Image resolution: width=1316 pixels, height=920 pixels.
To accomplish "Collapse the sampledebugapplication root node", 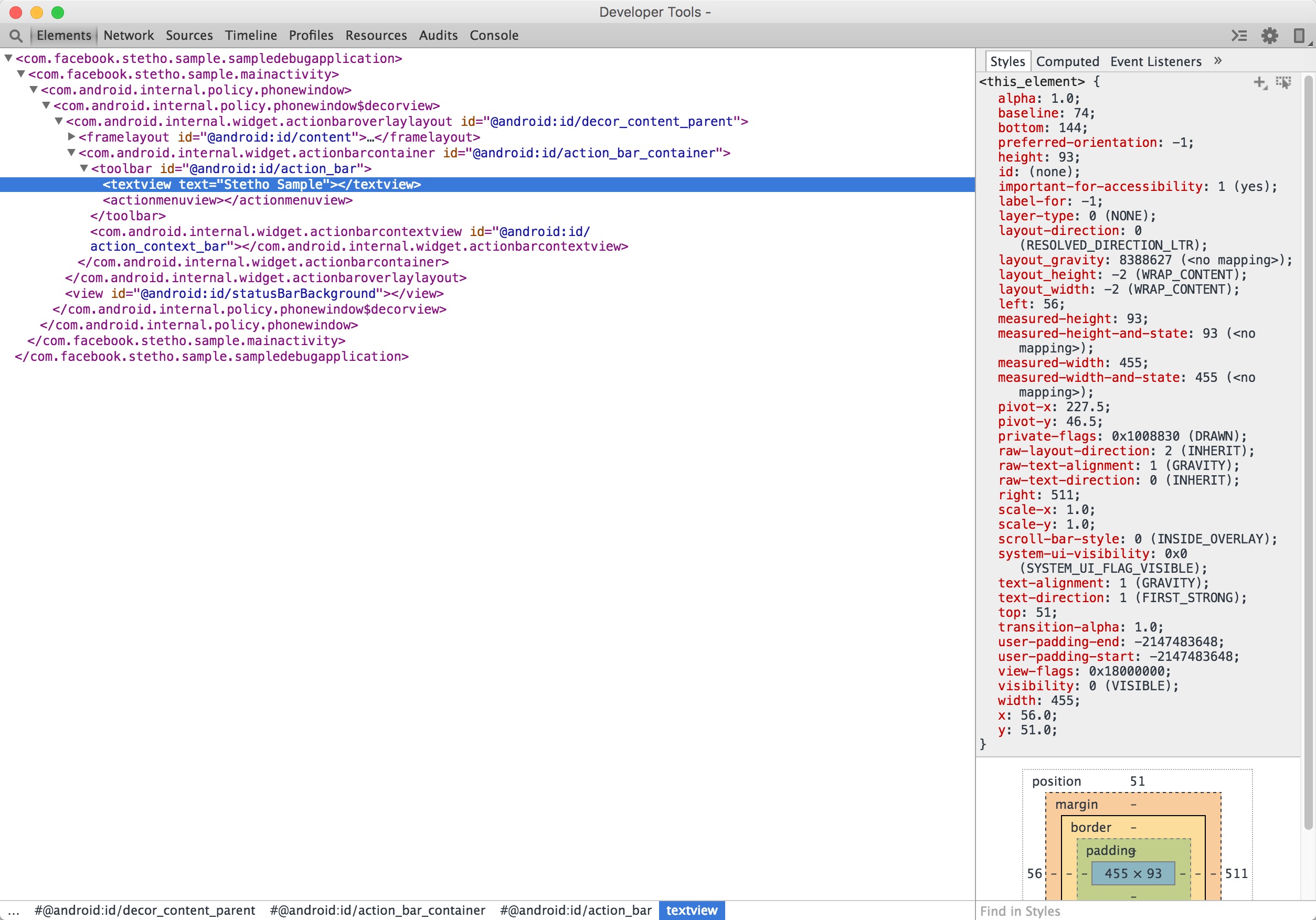I will coord(8,58).
